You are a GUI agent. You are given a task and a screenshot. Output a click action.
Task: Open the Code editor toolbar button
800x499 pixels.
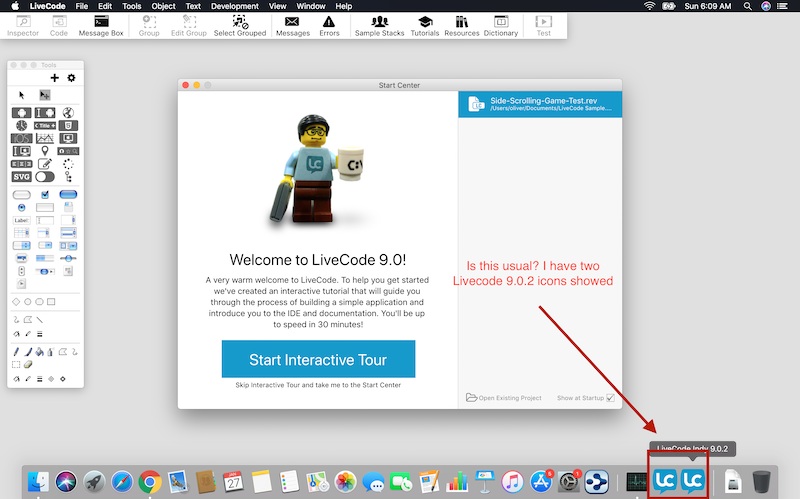tap(59, 26)
